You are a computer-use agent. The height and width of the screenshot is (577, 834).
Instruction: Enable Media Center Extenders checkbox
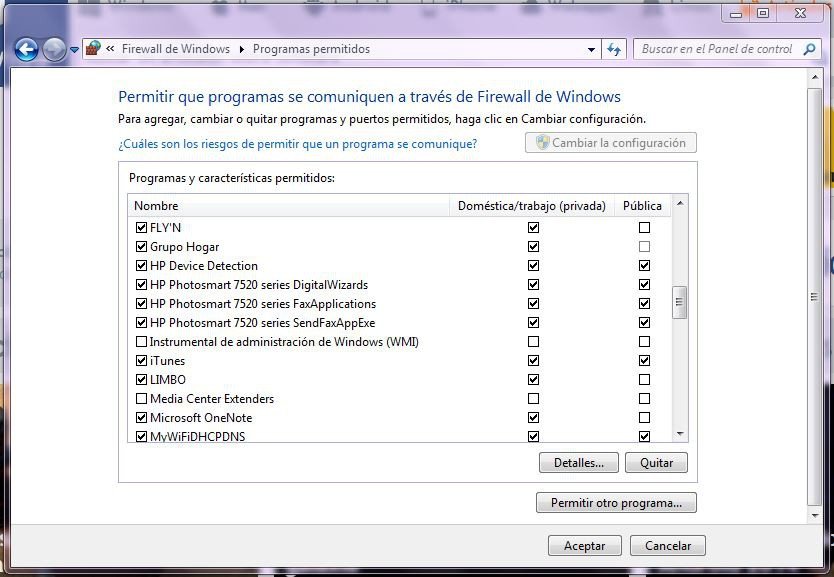[141, 398]
